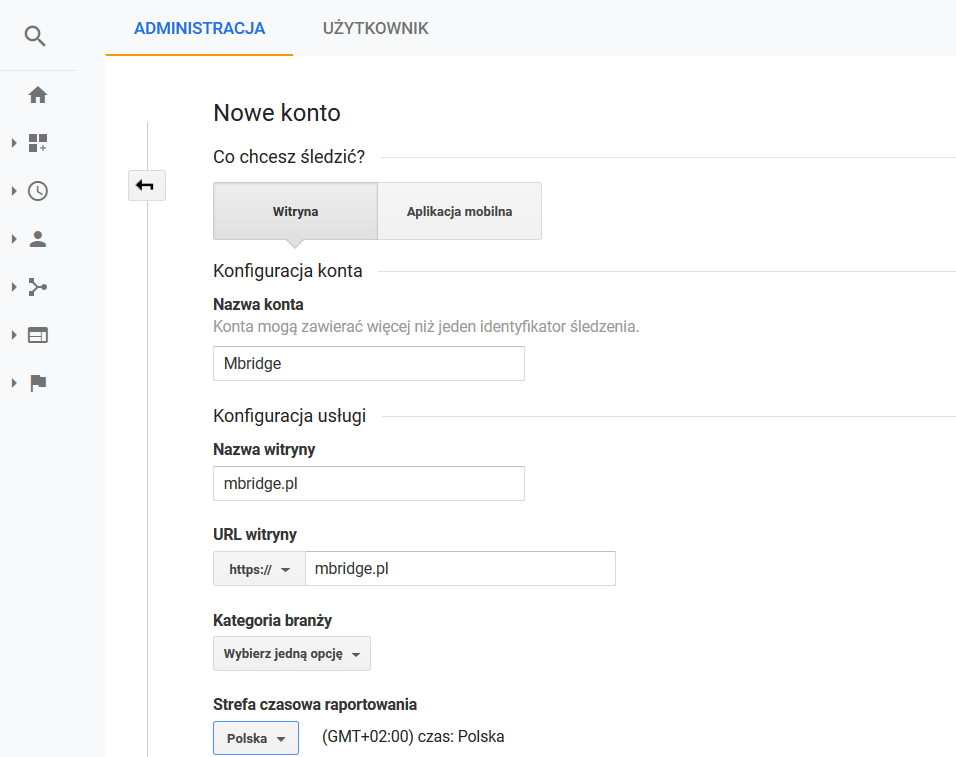Screen dimensions: 956x757
Task: Open the Customization dashboard icon
Action: pos(38,143)
